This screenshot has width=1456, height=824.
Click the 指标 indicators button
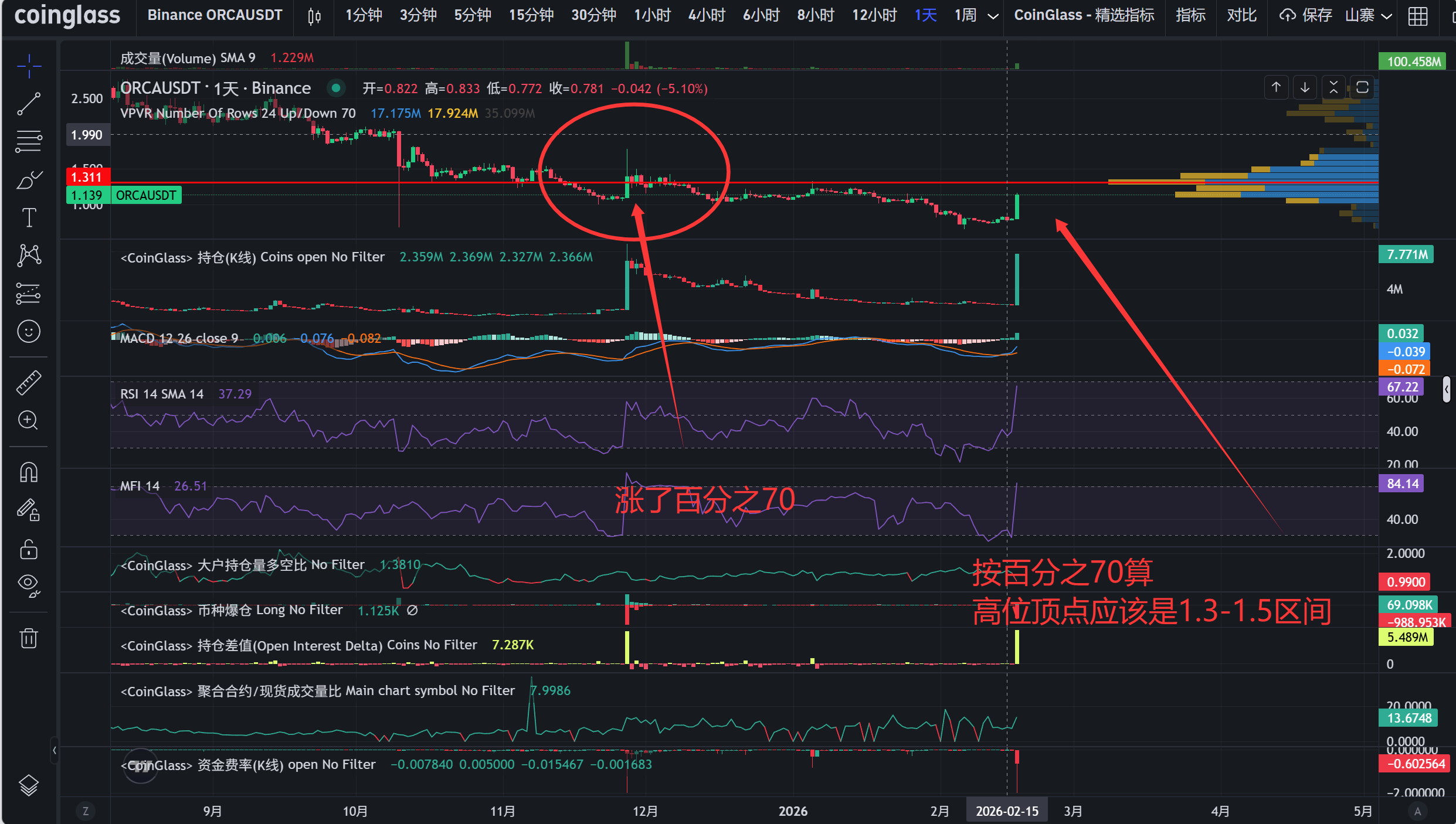[1190, 15]
